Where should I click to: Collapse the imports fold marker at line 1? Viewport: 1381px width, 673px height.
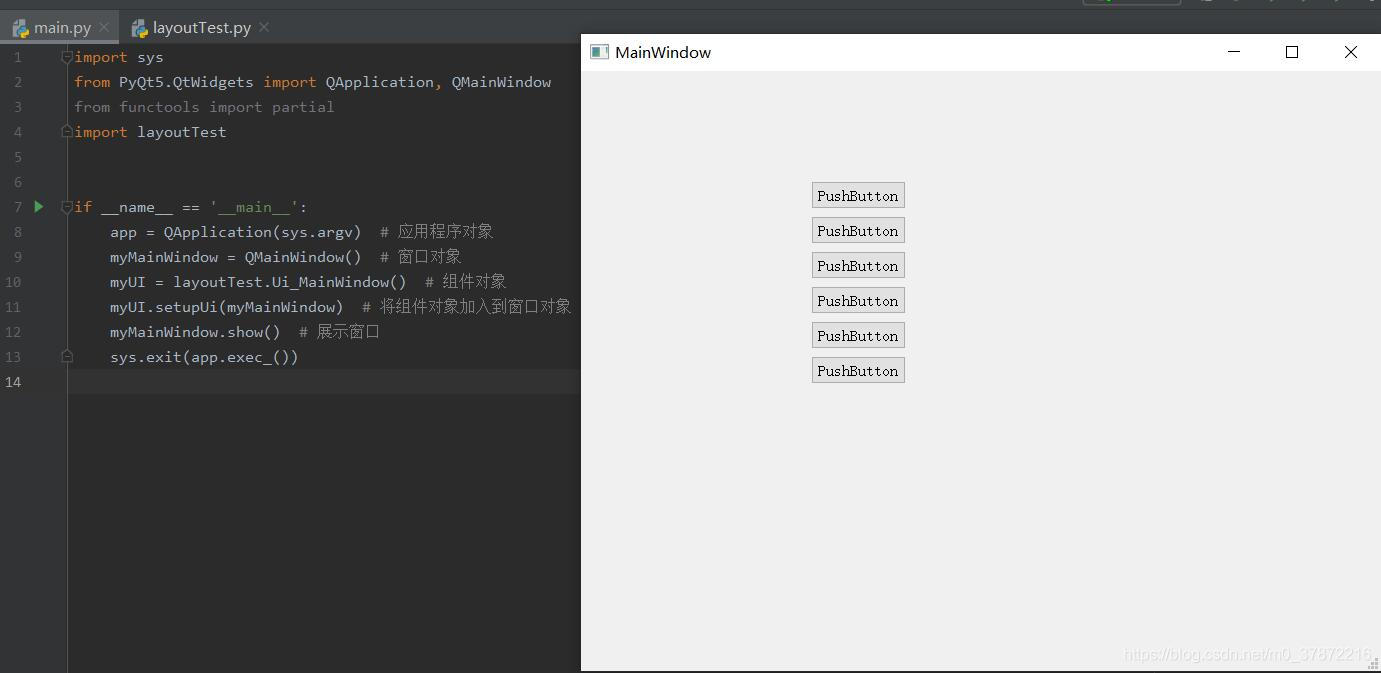coord(67,57)
